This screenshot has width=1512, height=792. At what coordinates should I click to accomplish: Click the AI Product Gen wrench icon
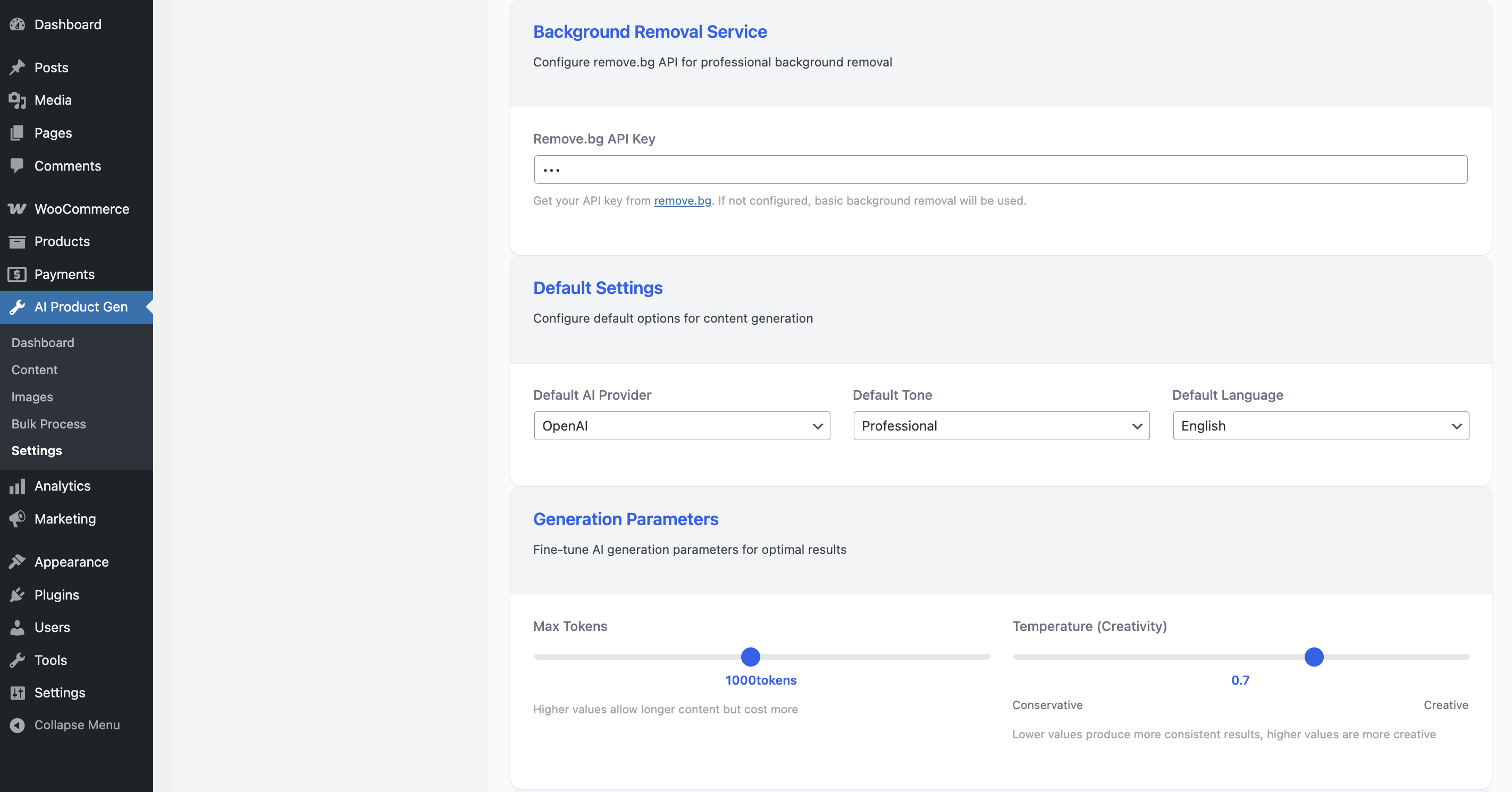click(17, 307)
